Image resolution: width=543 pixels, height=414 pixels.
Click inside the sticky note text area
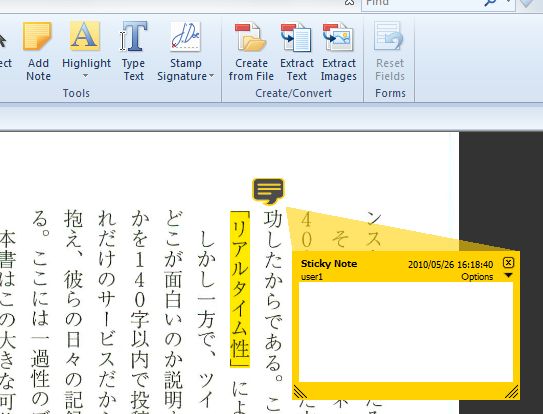(406, 332)
